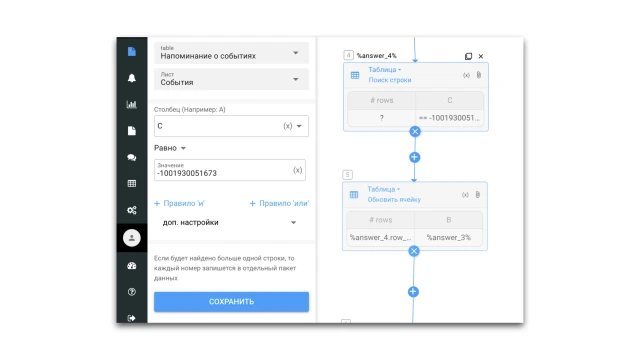Image resolution: width=640 pixels, height=360 pixels.
Task: Click the logout icon in sidebar
Action: click(131, 318)
